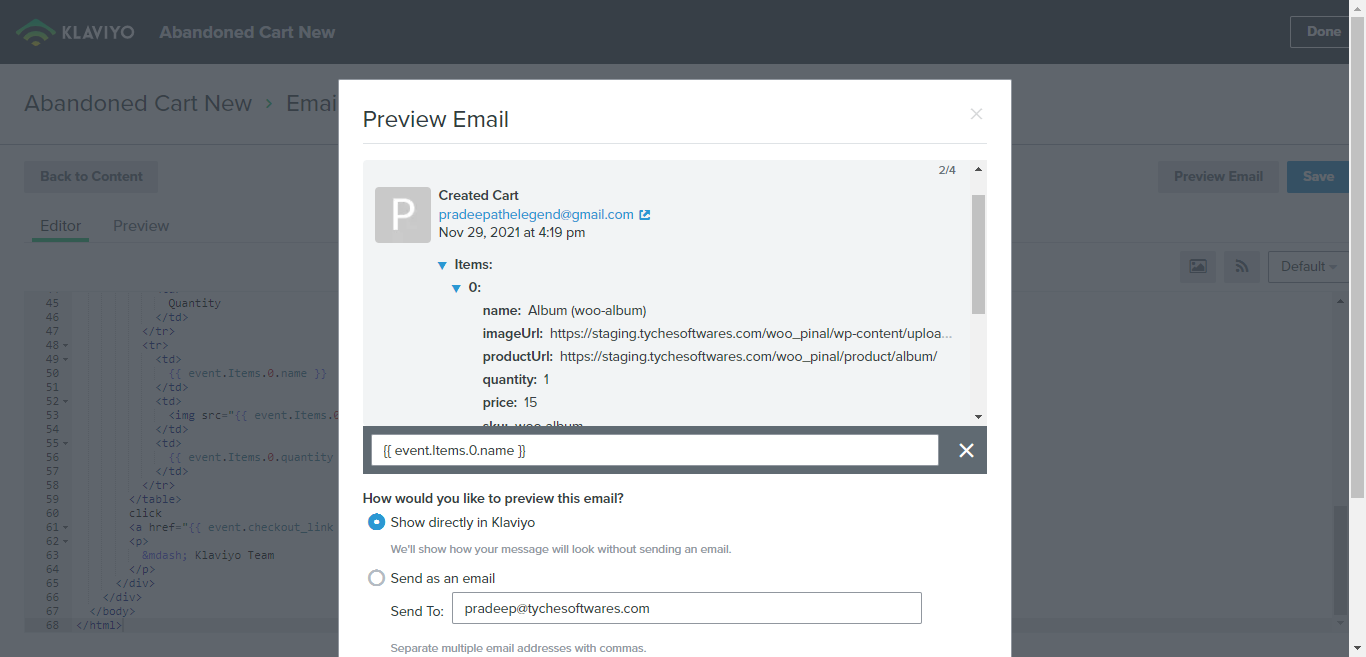This screenshot has height=657, width=1366.
Task: Click the Send To email input field
Action: coord(687,608)
